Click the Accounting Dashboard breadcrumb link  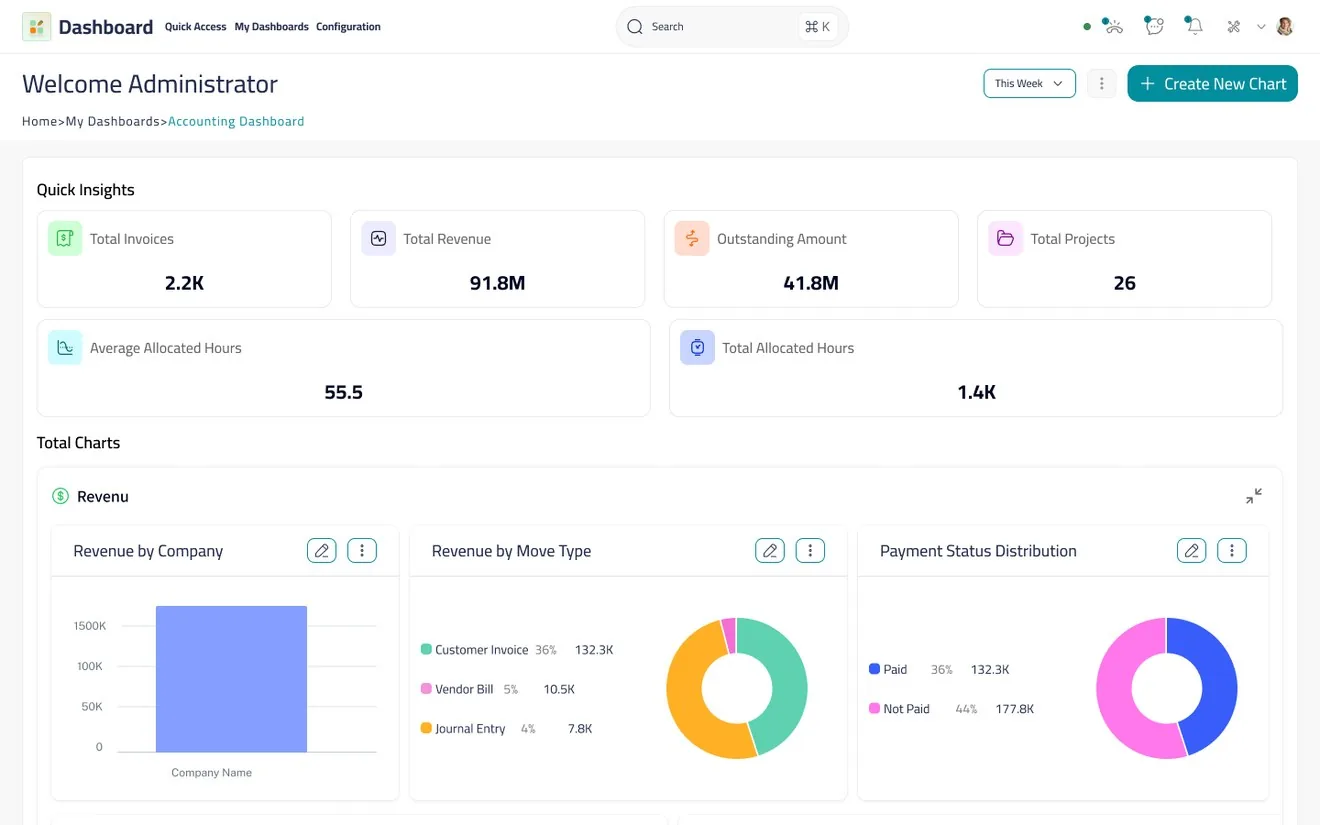tap(236, 121)
